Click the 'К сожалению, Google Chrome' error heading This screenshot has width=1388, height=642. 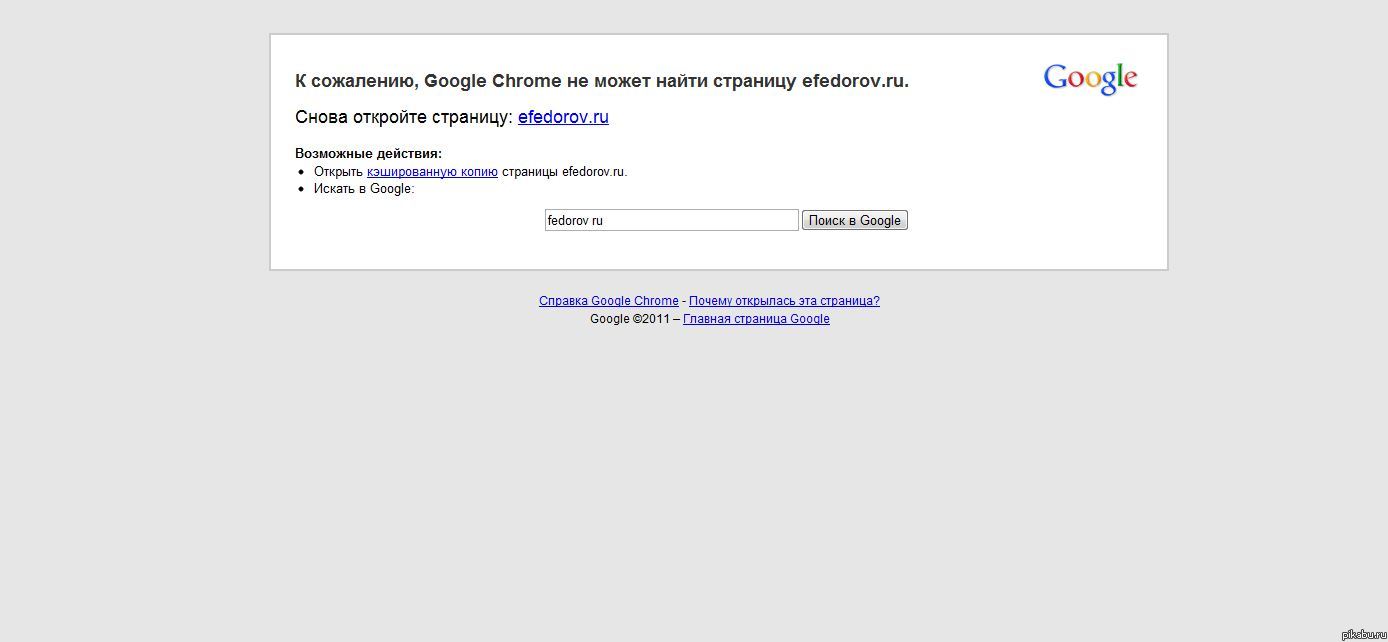[601, 81]
